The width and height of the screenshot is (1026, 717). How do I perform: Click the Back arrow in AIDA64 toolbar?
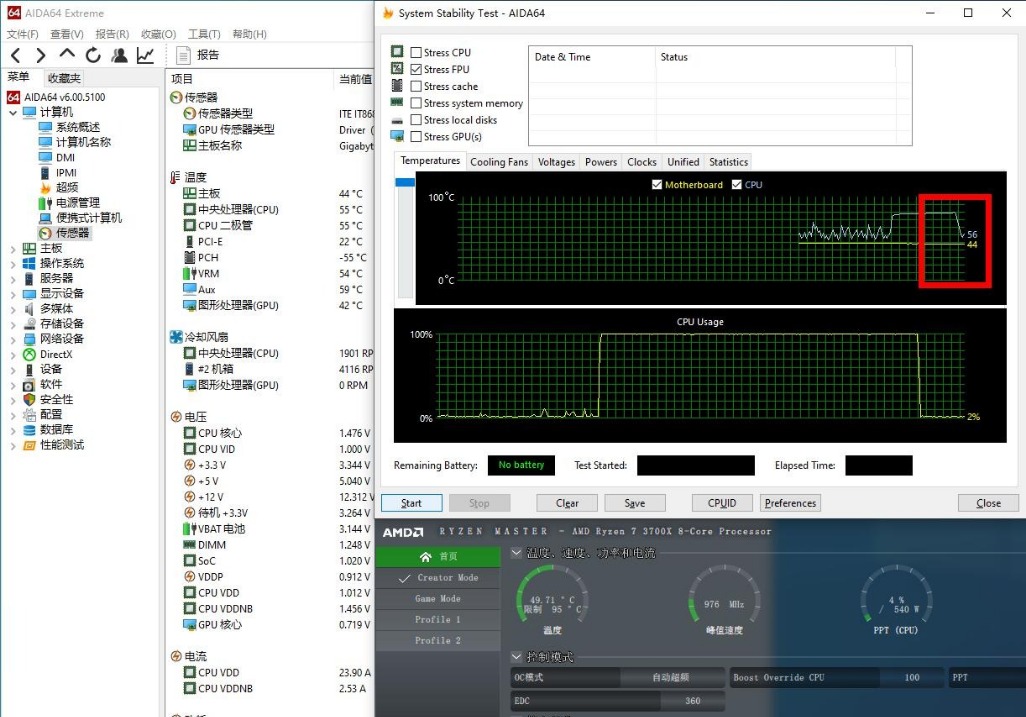click(16, 56)
